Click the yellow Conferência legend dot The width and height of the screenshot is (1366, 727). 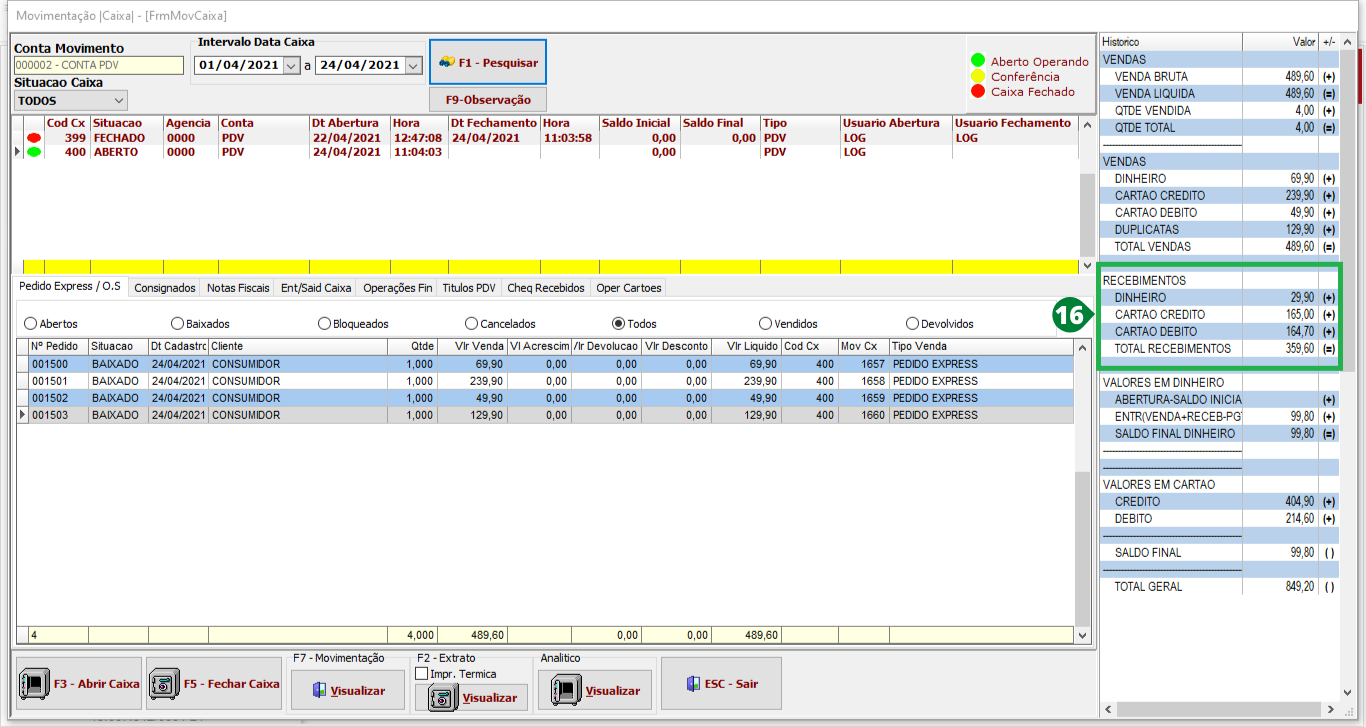(x=978, y=76)
